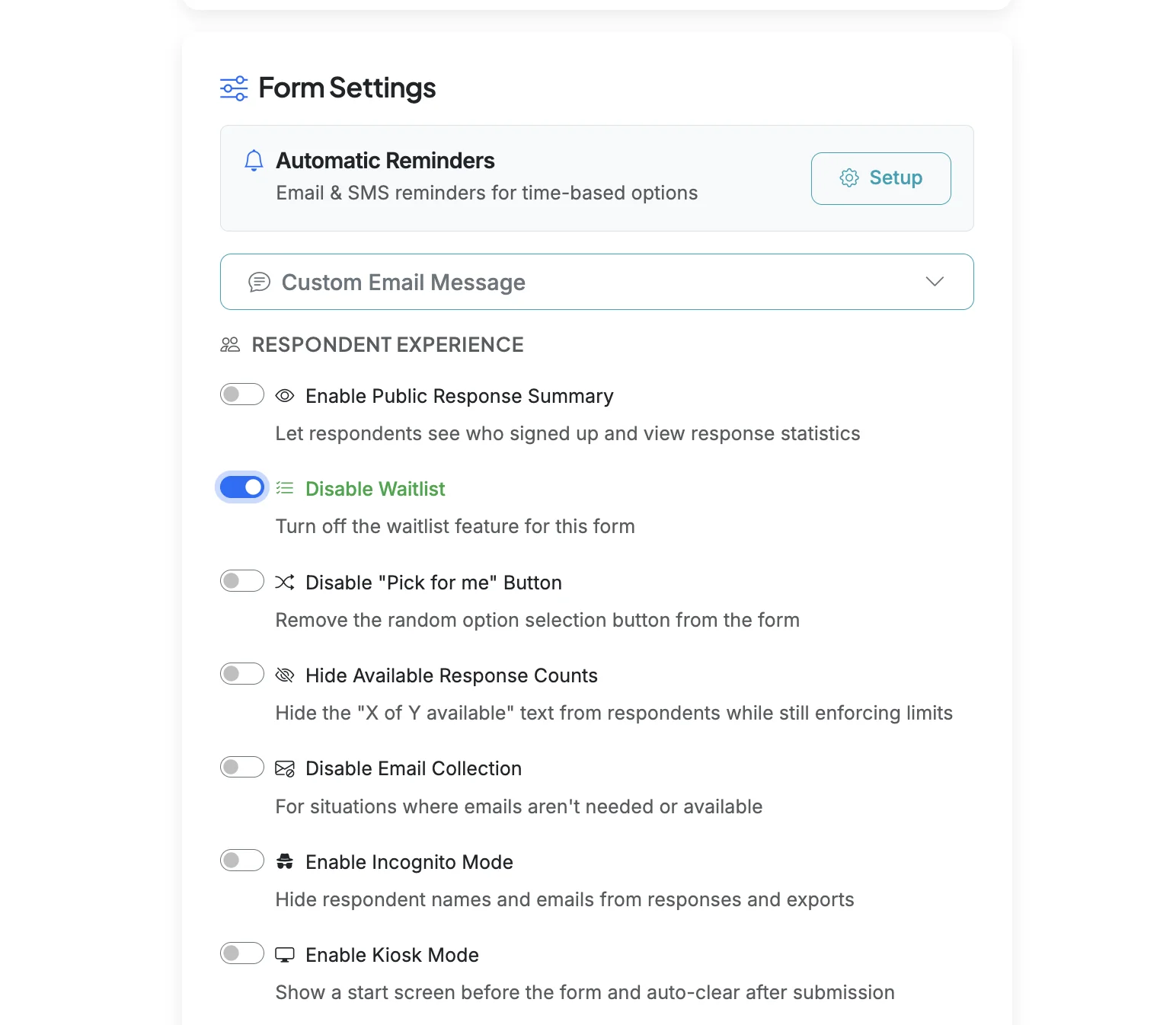1176x1025 pixels.
Task: Click the crossed-eye icon for Hide Available Response Counts
Action: point(285,675)
